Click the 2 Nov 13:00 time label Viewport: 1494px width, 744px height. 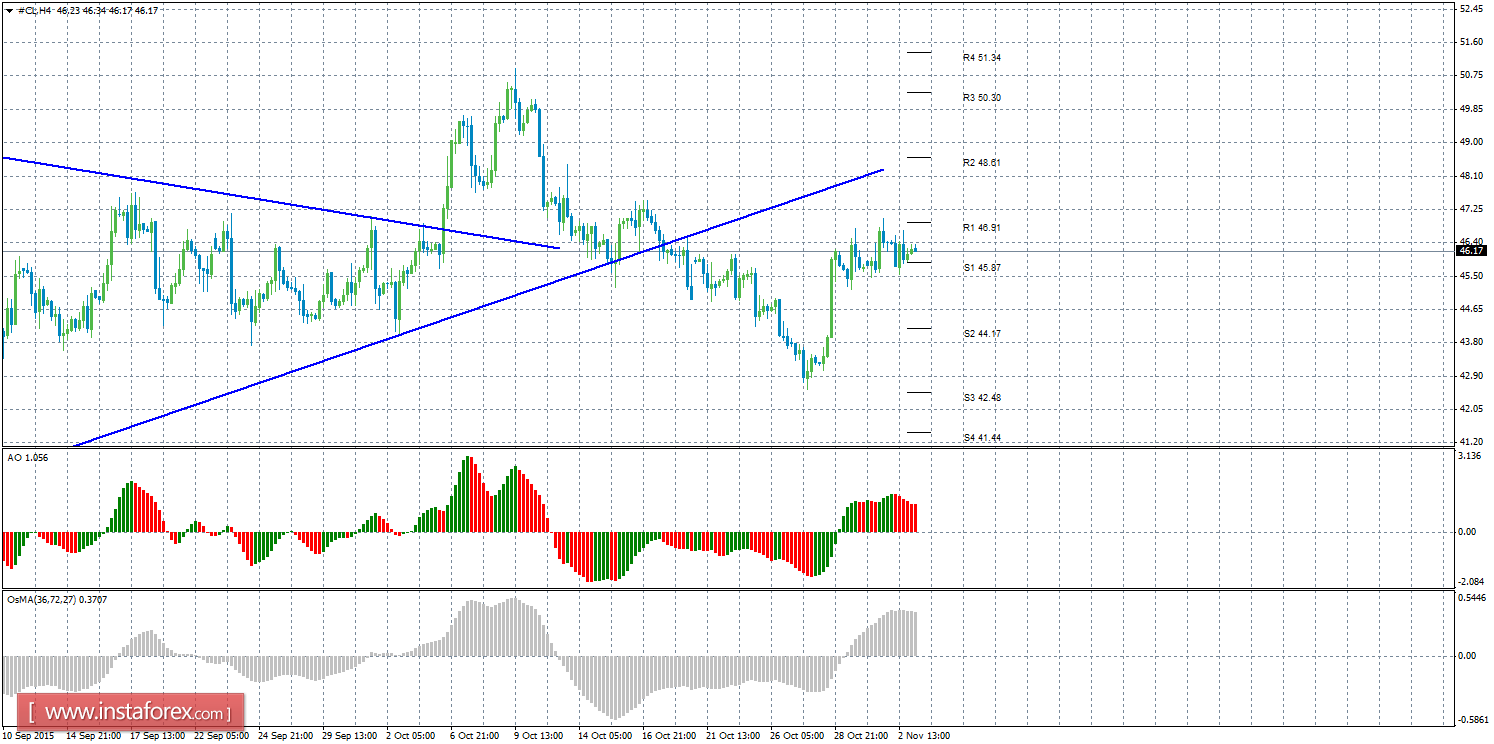point(924,736)
